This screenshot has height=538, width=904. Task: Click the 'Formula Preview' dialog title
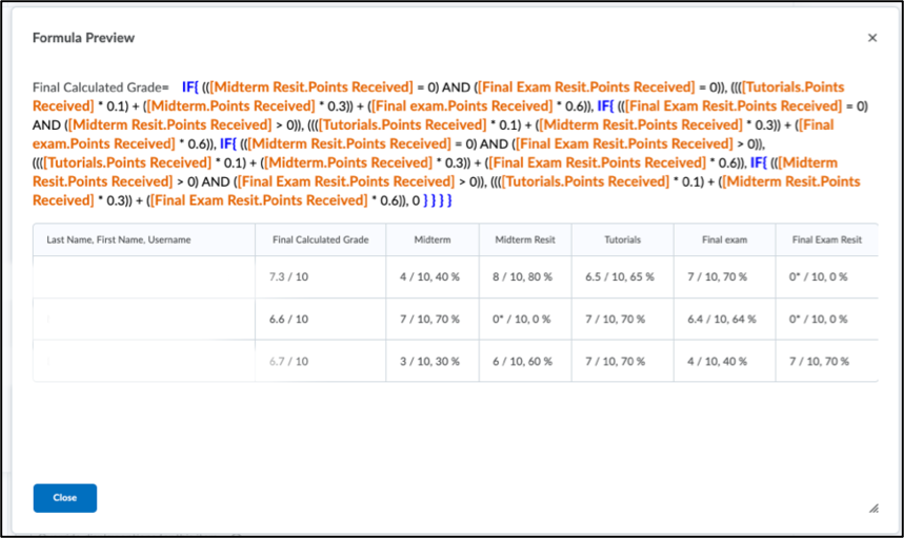pyautogui.click(x=84, y=38)
